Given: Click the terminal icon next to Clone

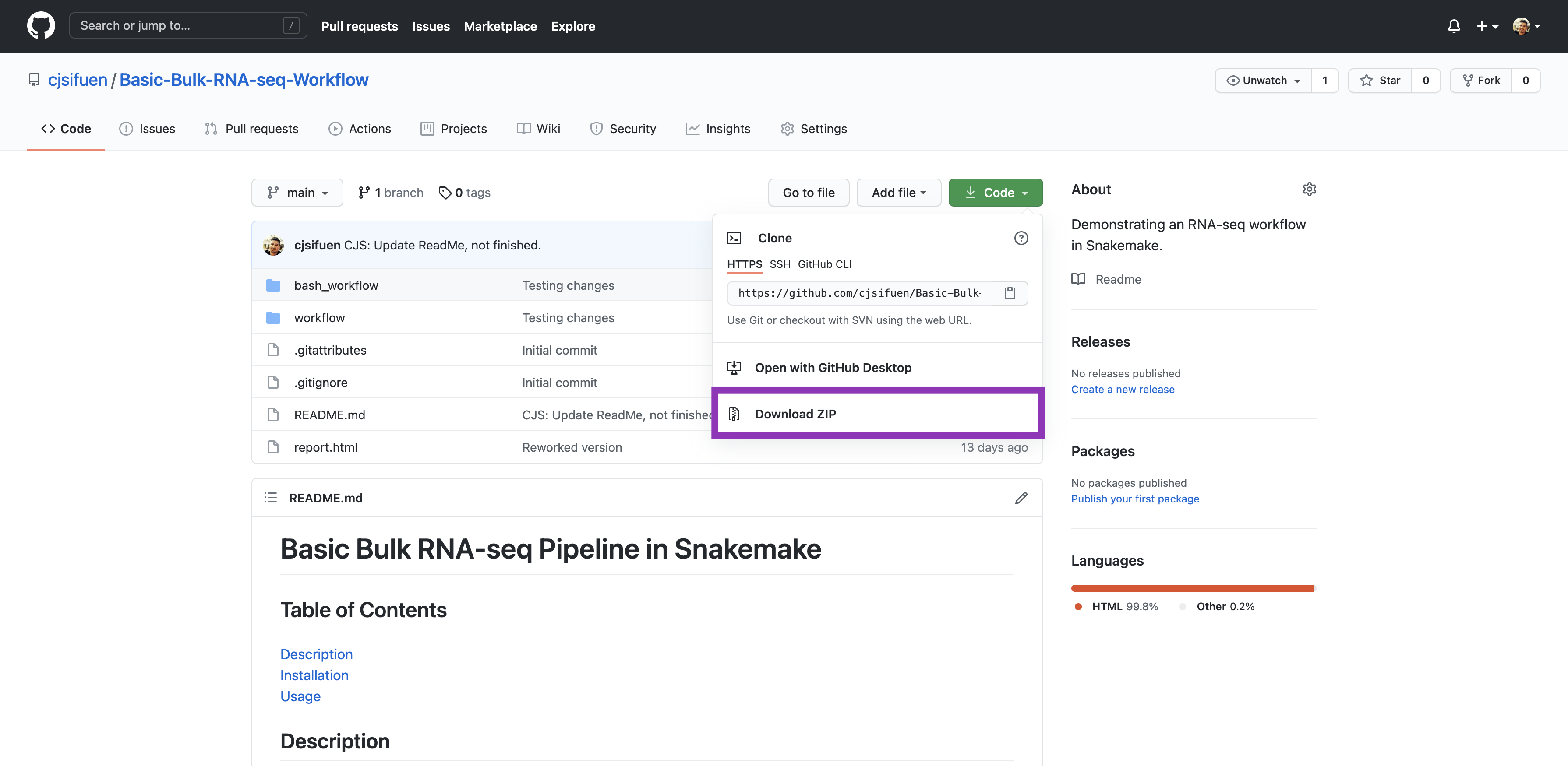Looking at the screenshot, I should tap(734, 238).
